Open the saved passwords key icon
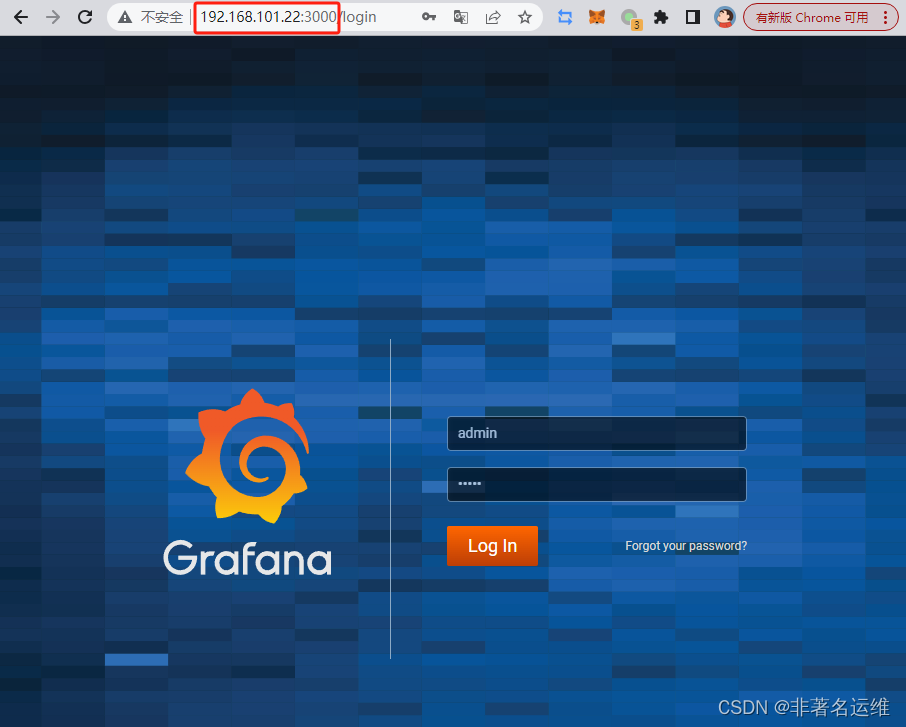 click(x=429, y=17)
